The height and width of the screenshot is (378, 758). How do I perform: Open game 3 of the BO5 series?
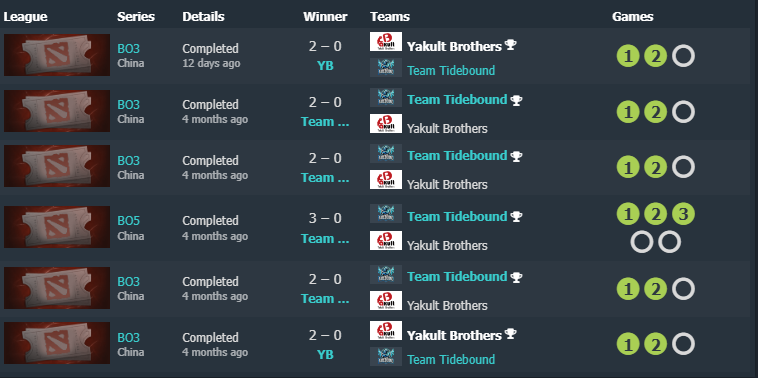683,214
